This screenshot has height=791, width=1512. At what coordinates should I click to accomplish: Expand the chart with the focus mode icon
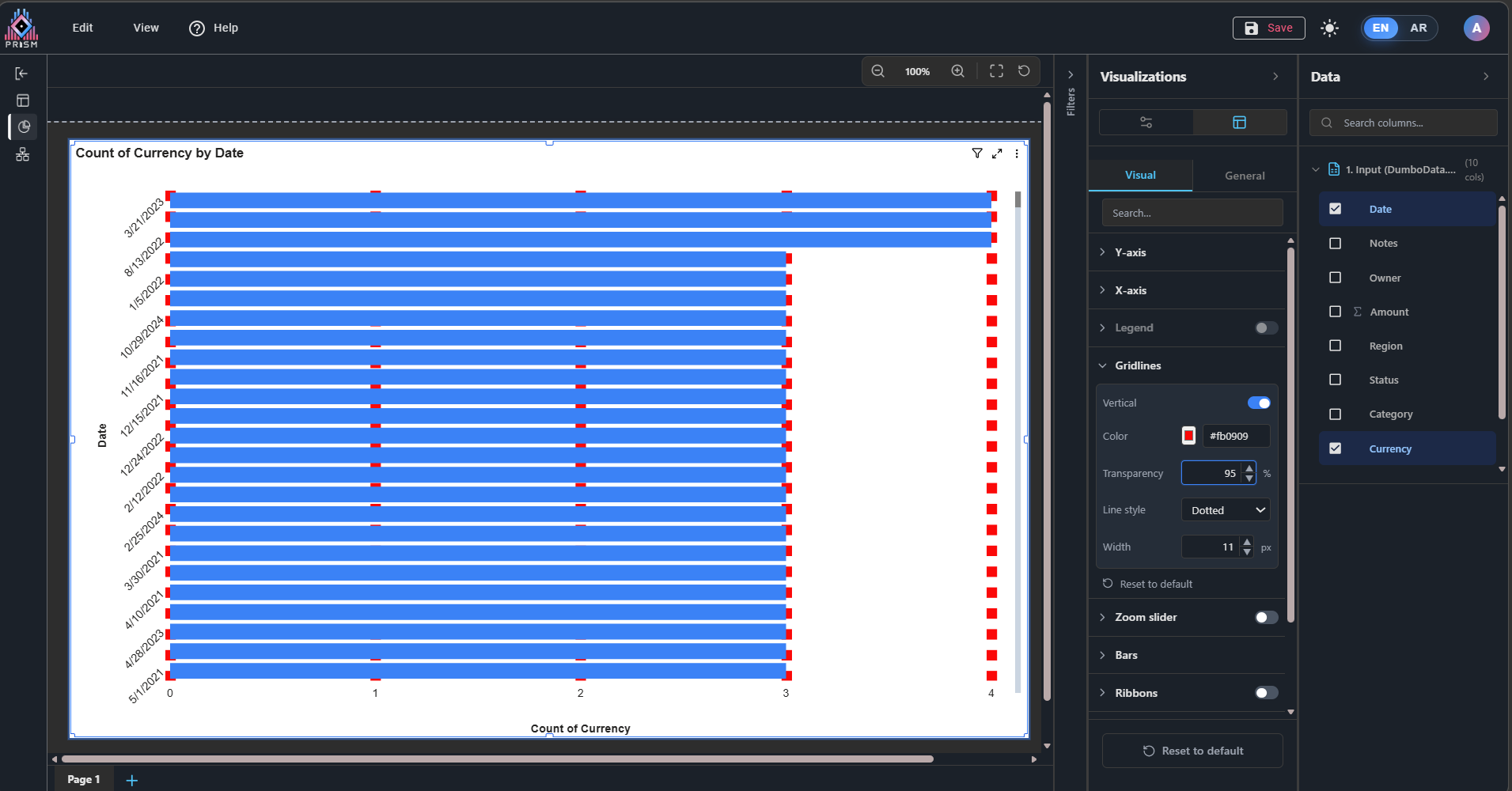(x=997, y=153)
